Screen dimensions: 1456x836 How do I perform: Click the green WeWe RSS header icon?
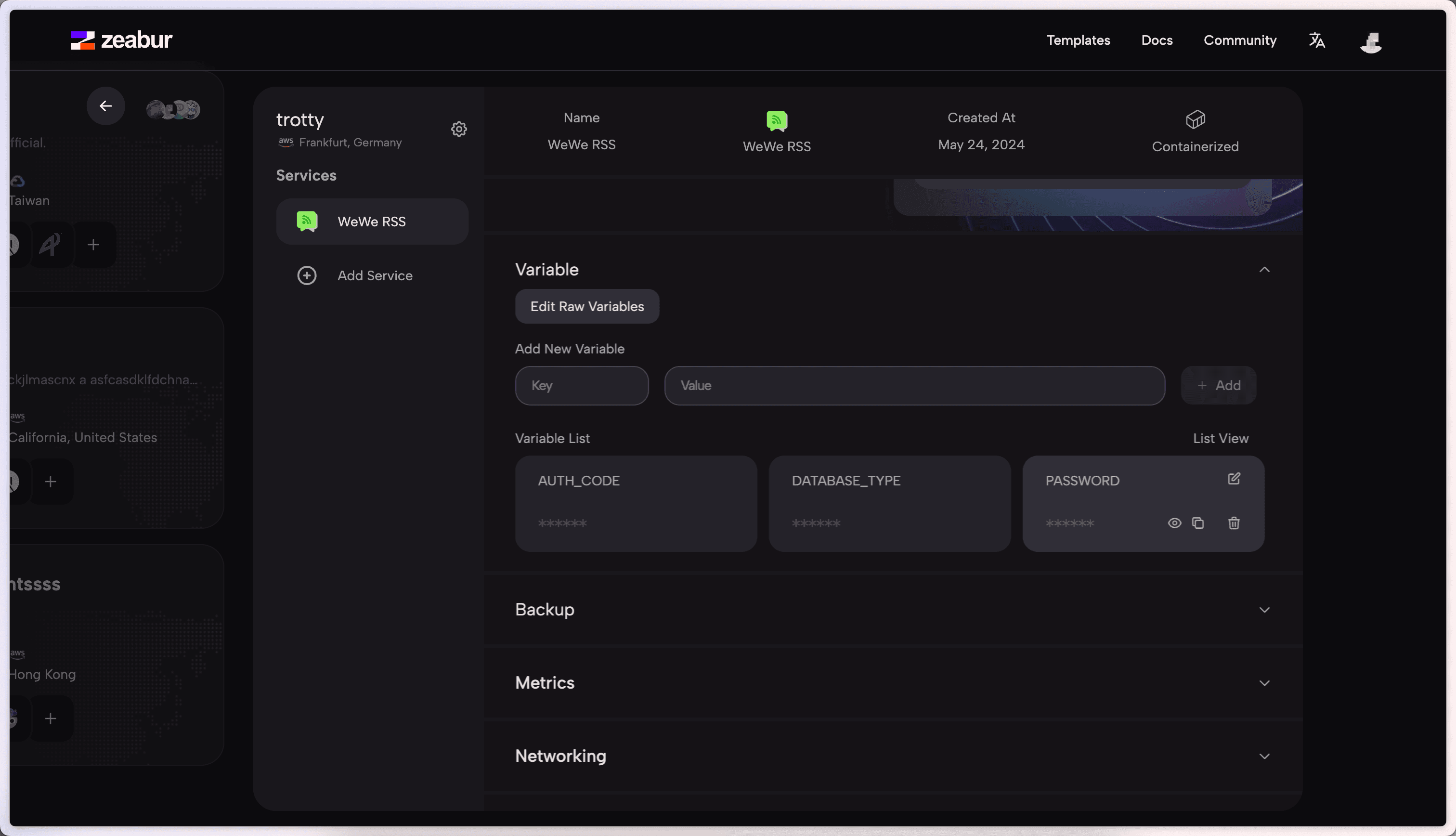777,121
